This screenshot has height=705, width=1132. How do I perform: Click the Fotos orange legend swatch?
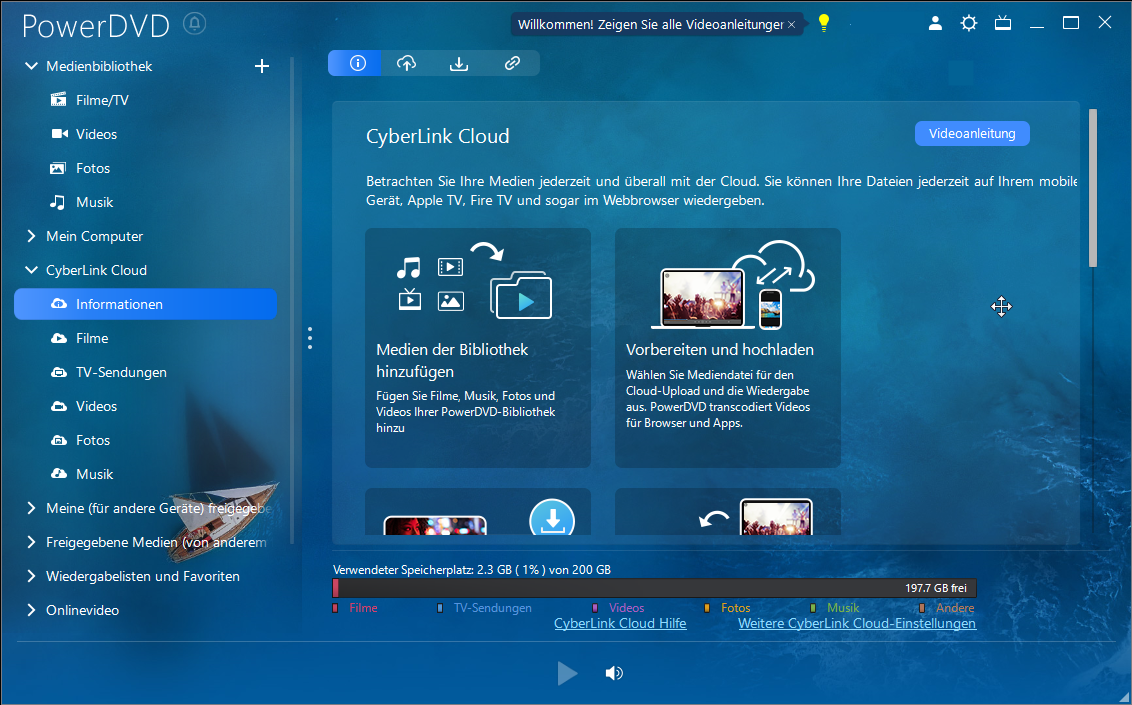708,608
